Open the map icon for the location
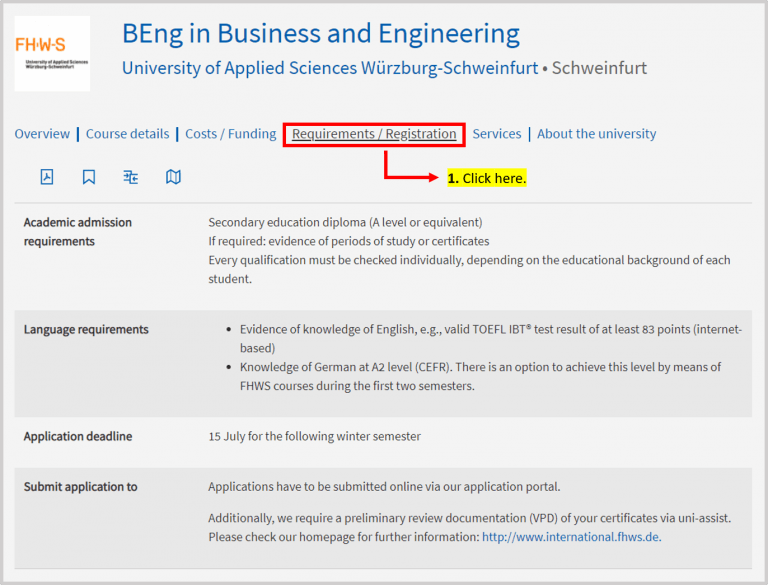Viewport: 768px width, 585px height. pos(173,176)
